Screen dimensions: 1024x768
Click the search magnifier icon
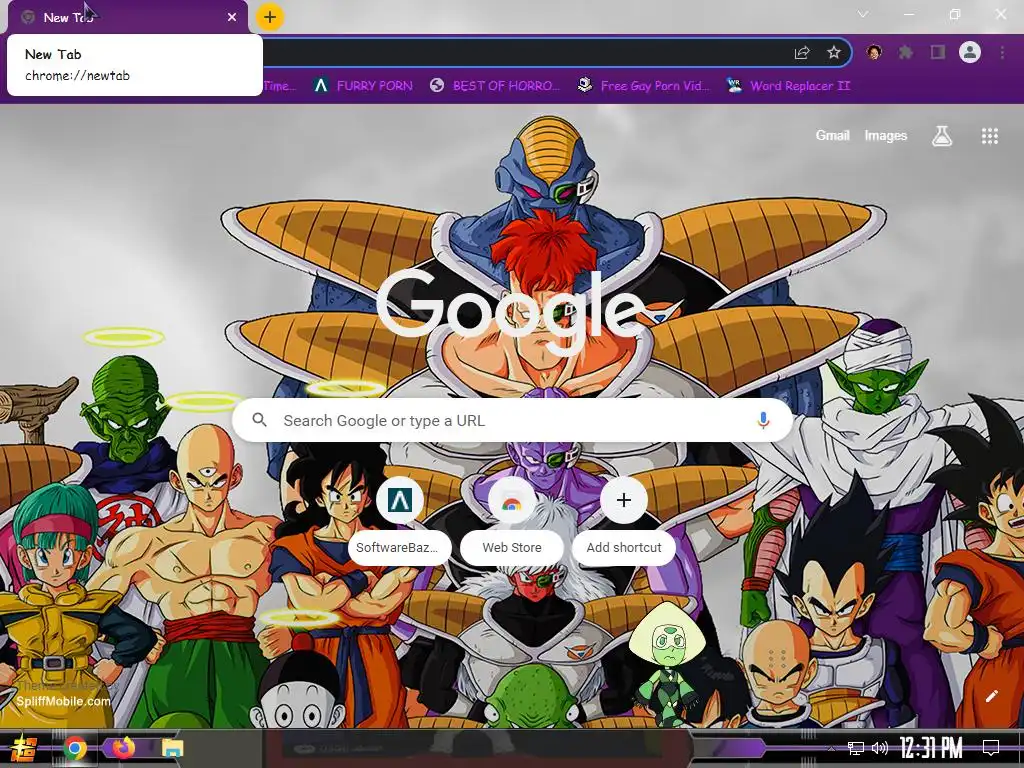(259, 420)
